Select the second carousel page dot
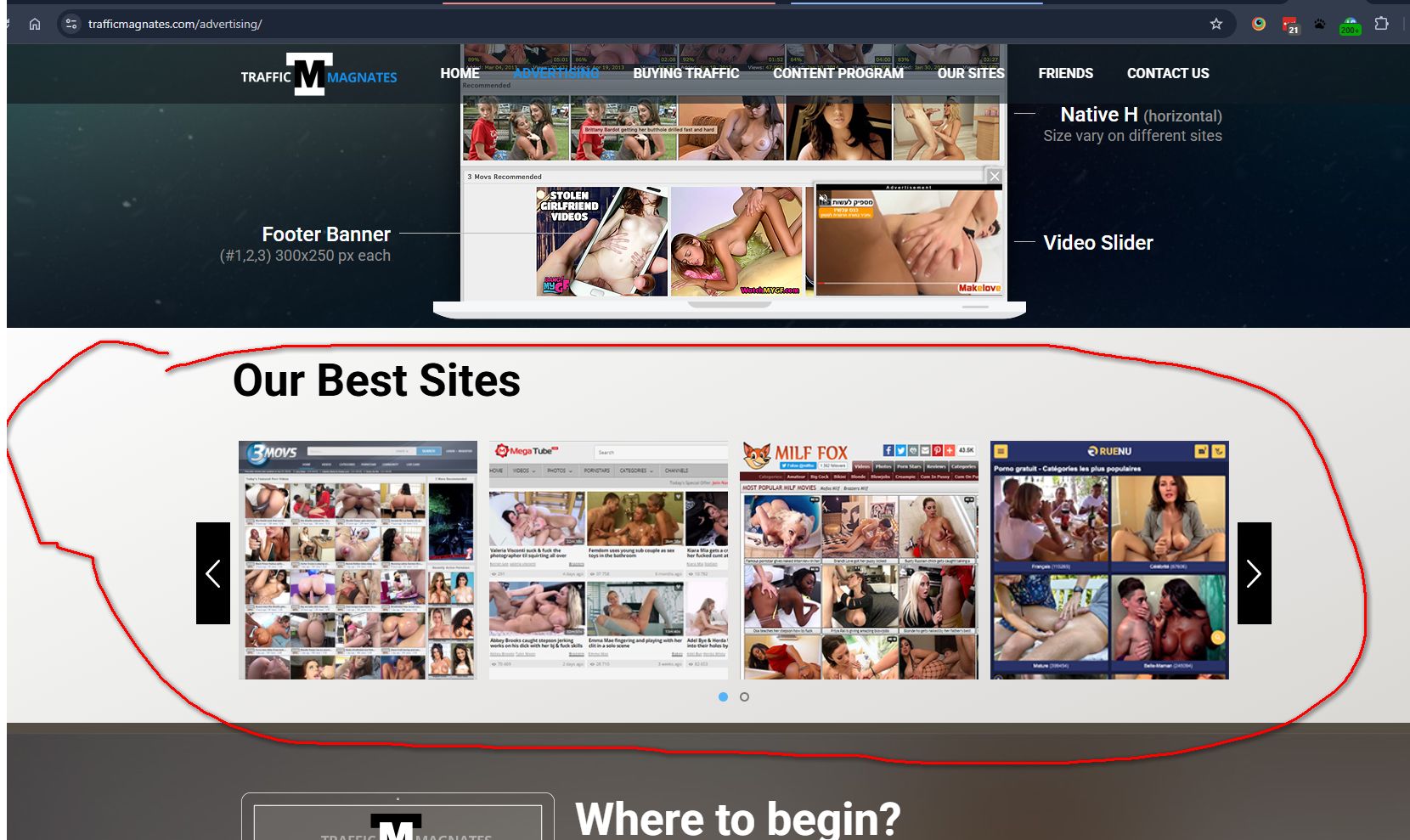This screenshot has width=1410, height=840. tap(744, 696)
